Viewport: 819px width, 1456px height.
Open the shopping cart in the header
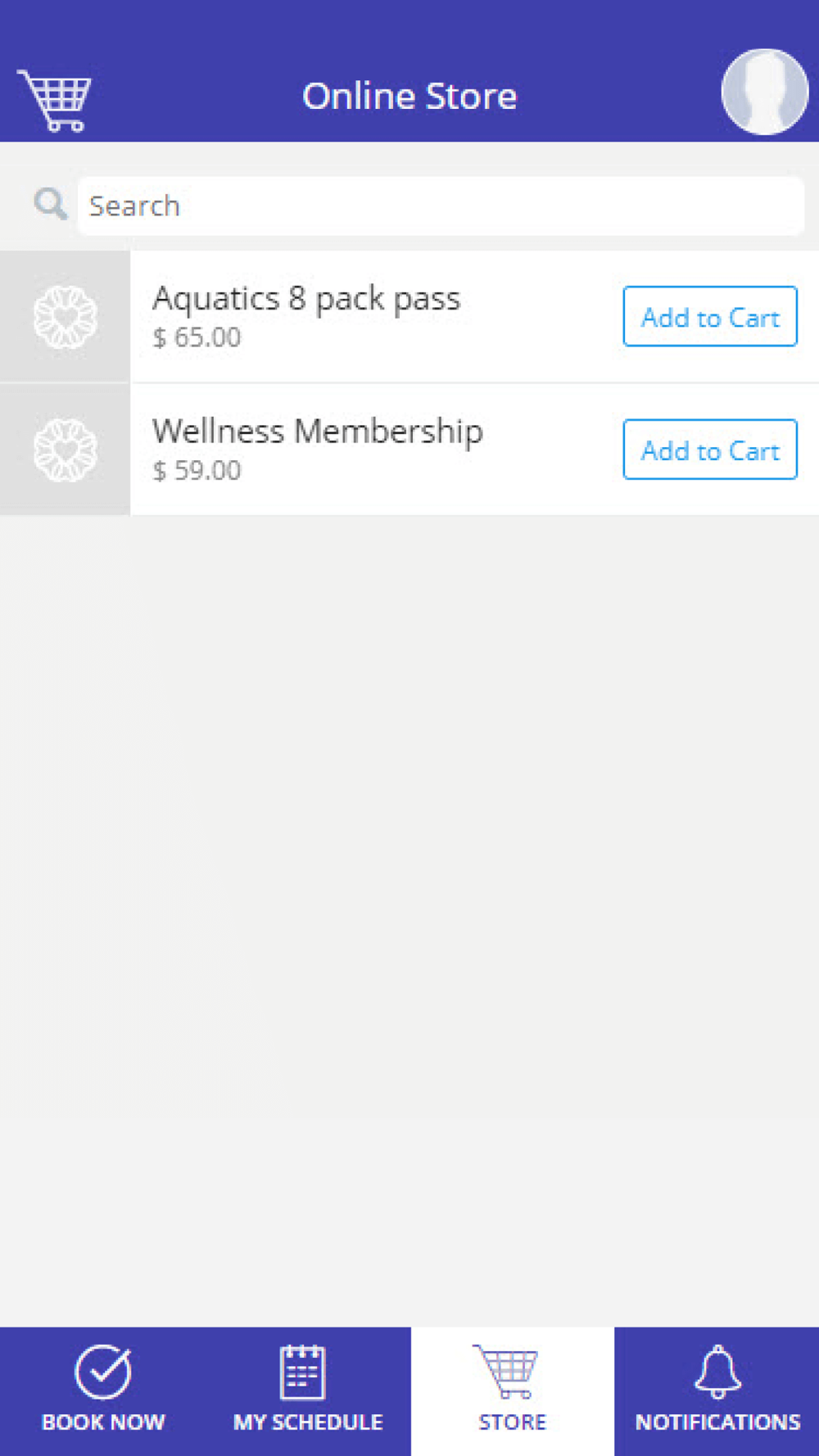pyautogui.click(x=54, y=100)
